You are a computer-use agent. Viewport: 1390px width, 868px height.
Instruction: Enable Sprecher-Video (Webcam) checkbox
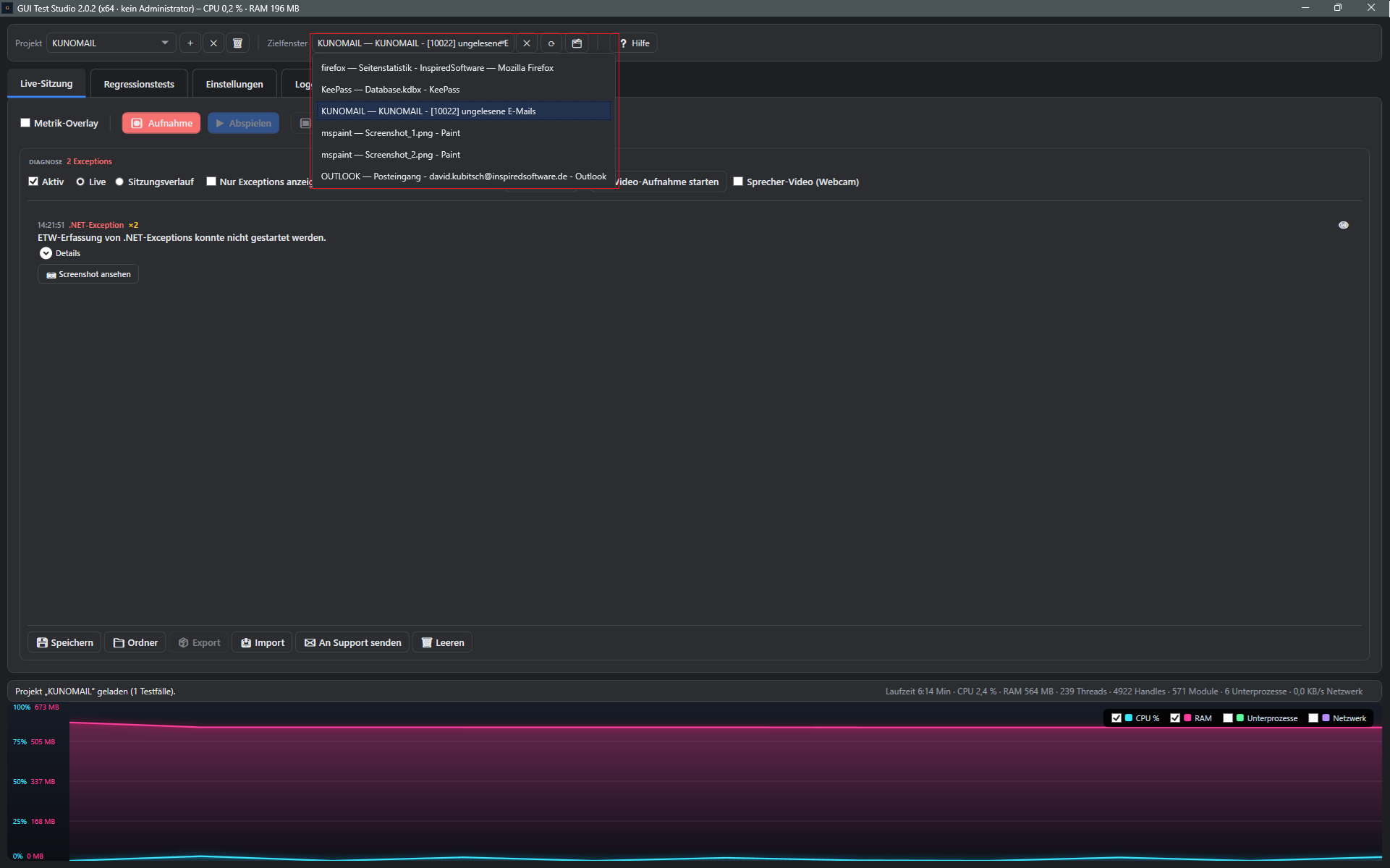pos(738,182)
